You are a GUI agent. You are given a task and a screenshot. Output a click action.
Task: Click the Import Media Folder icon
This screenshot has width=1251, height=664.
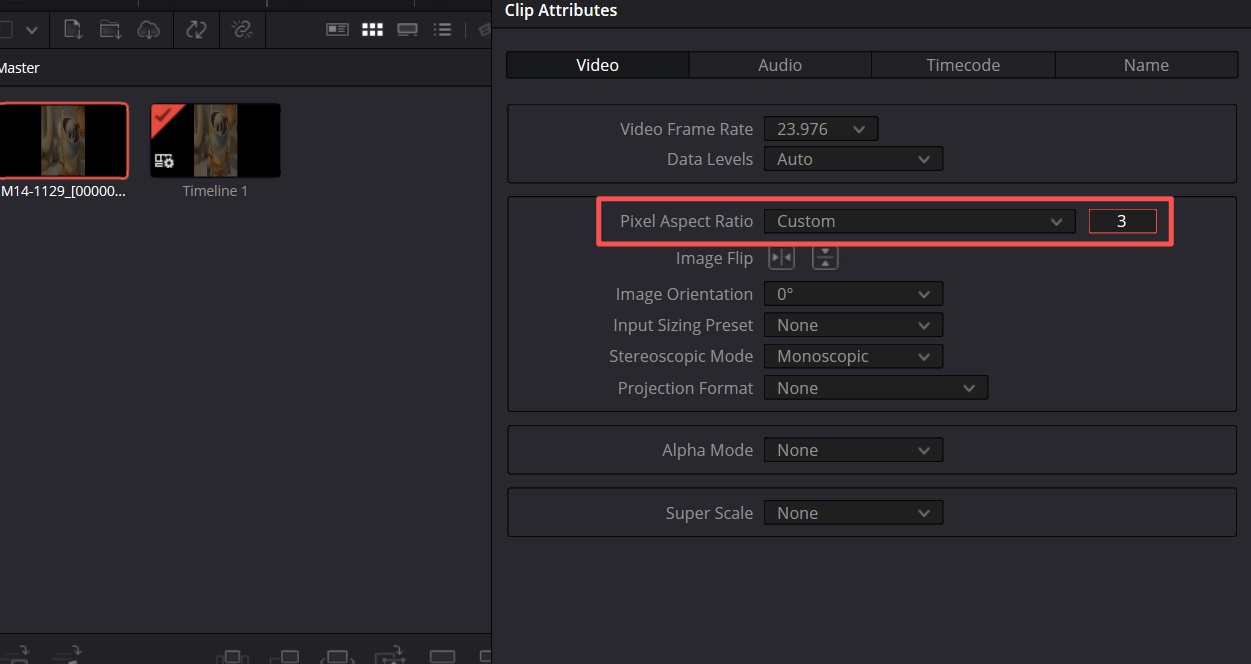pyautogui.click(x=110, y=29)
